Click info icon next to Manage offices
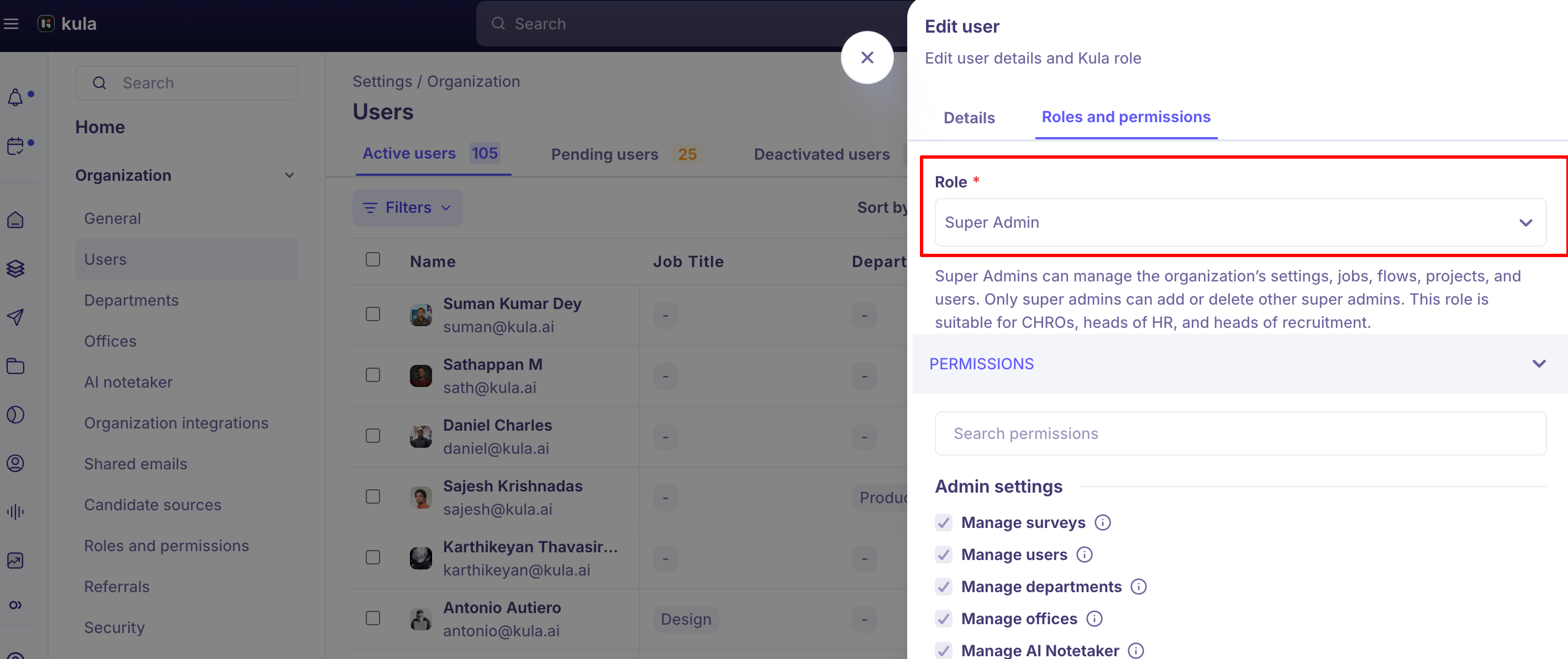The height and width of the screenshot is (659, 1568). [x=1095, y=619]
